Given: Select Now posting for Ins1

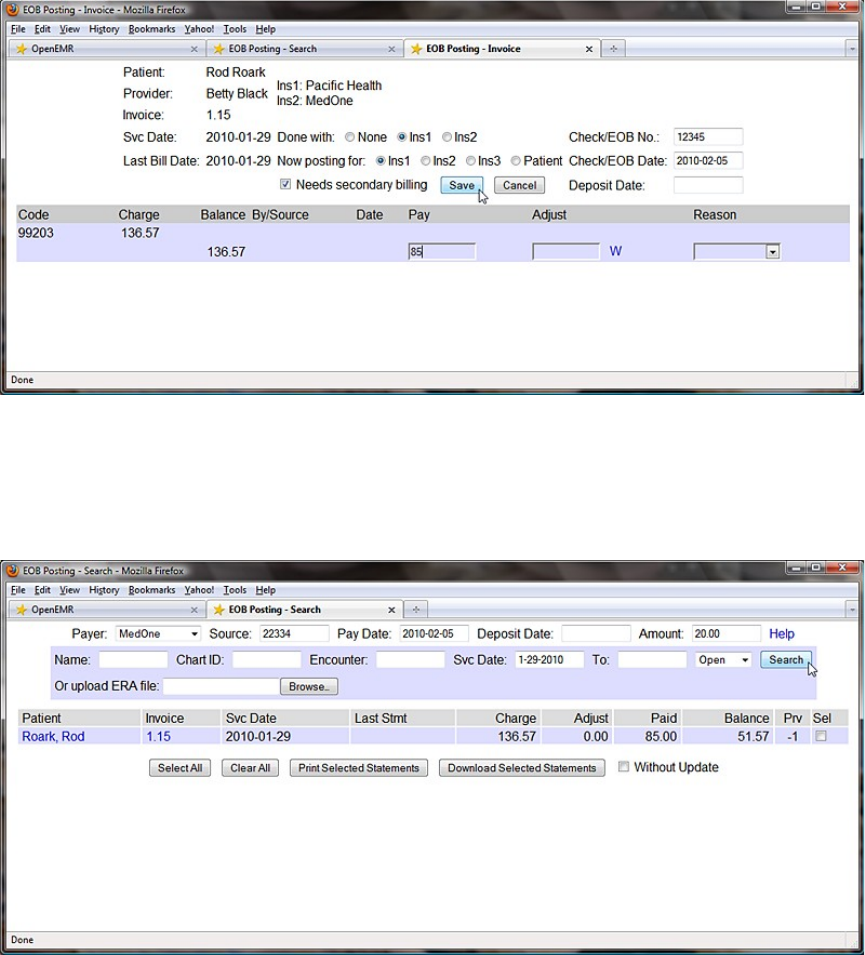Looking at the screenshot, I should 380,161.
